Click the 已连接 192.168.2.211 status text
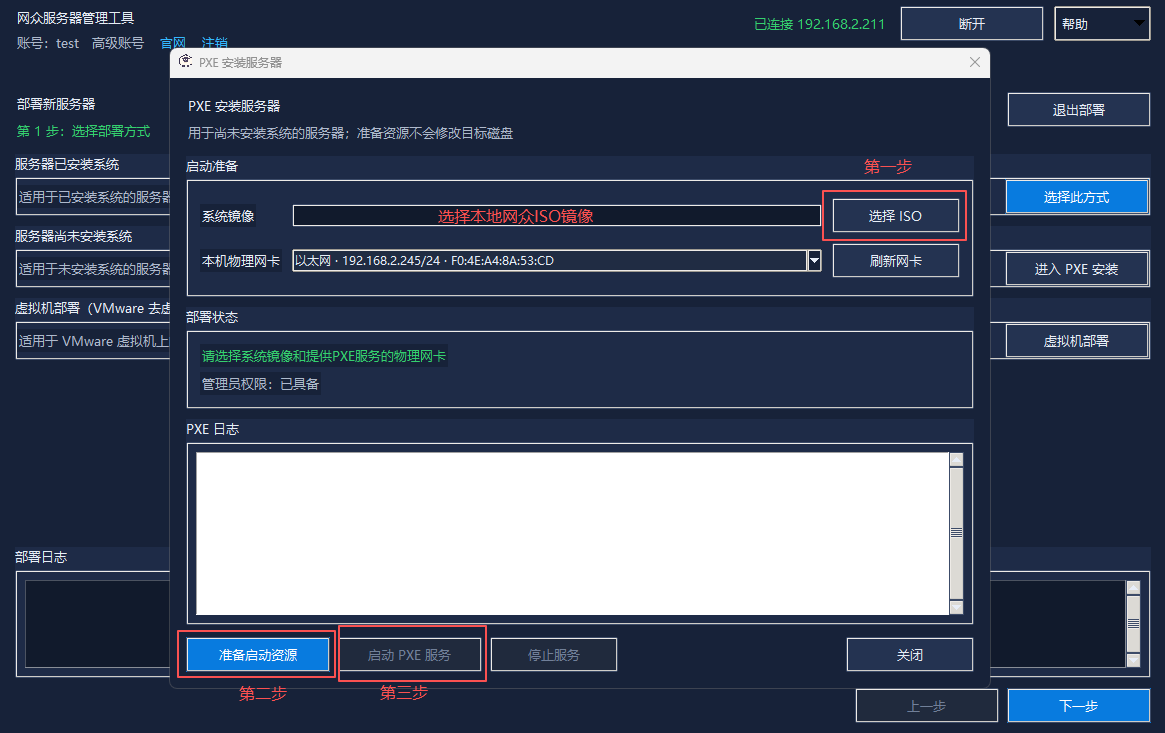This screenshot has width=1165, height=733. 820,25
